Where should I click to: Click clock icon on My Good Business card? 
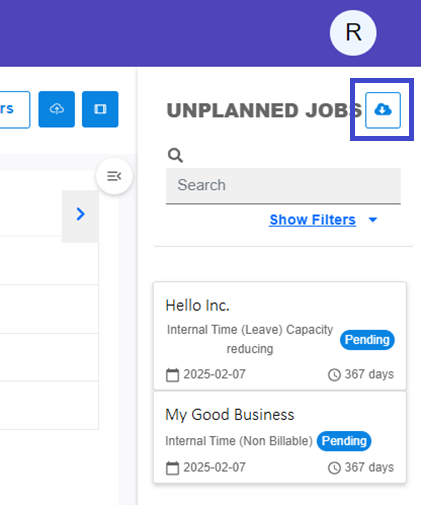pyautogui.click(x=334, y=468)
